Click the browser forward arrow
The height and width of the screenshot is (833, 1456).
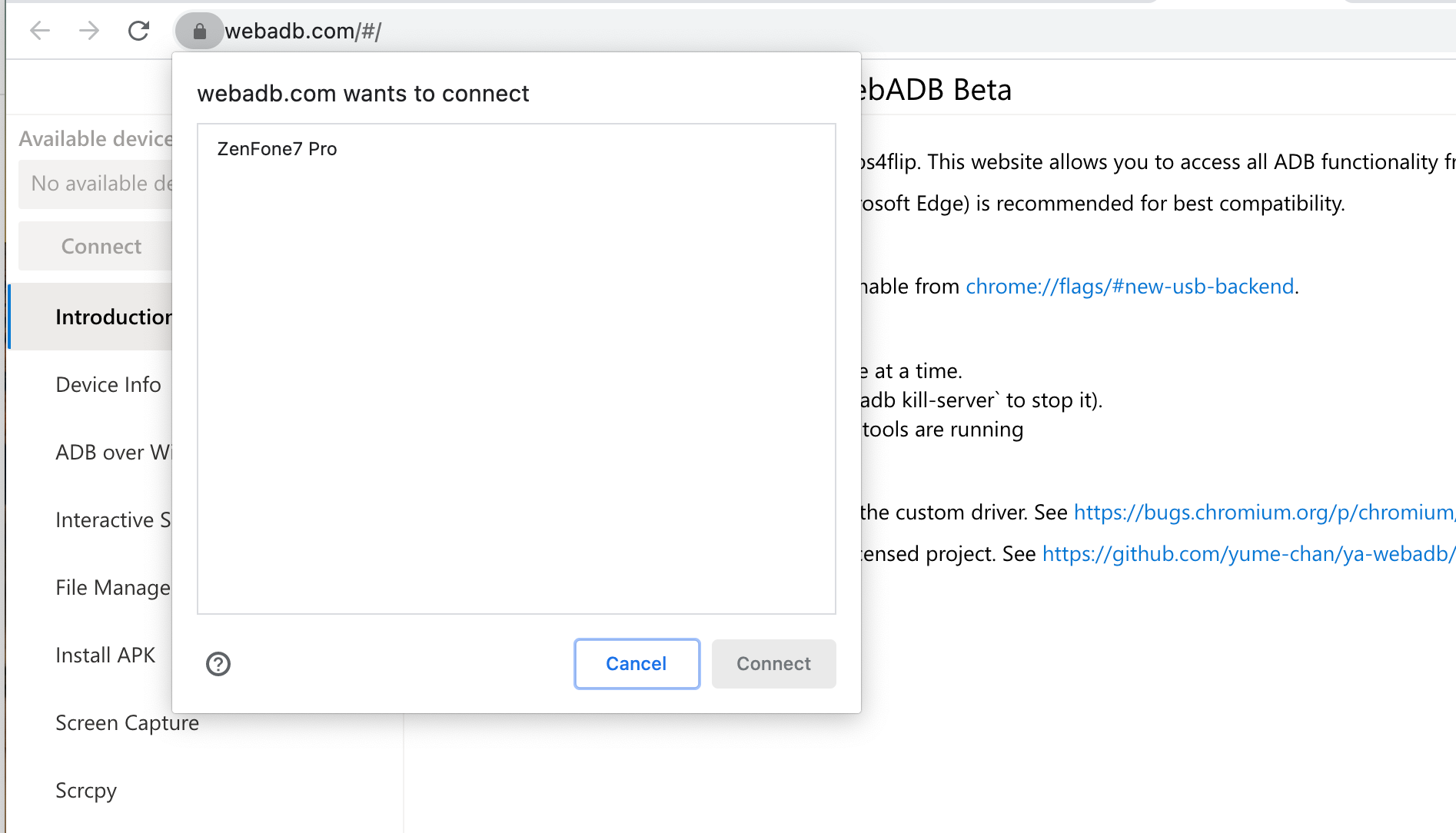coord(89,31)
